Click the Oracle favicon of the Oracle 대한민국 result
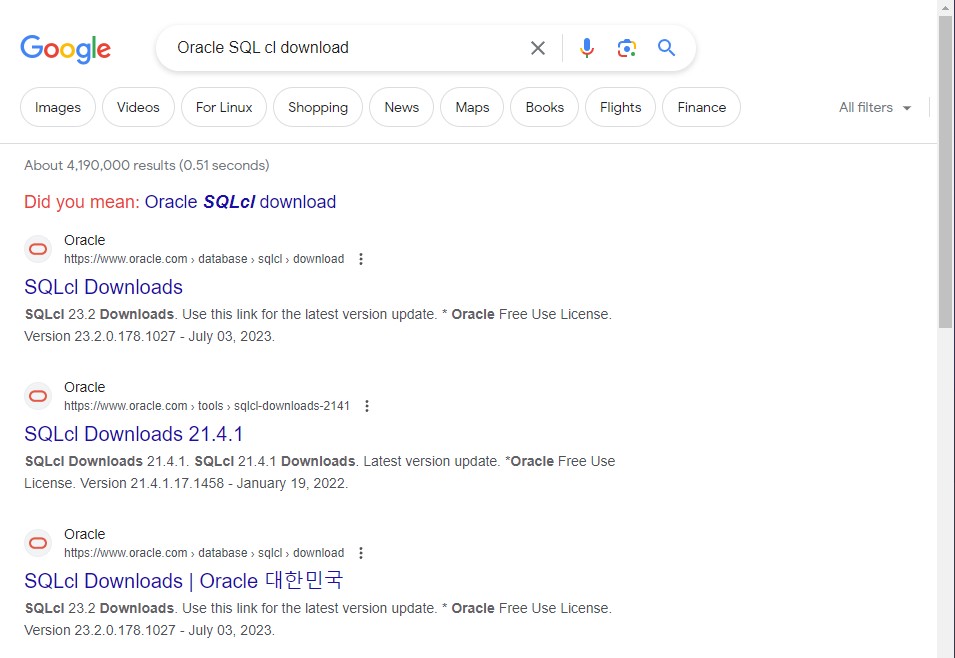The image size is (955, 658). (38, 543)
